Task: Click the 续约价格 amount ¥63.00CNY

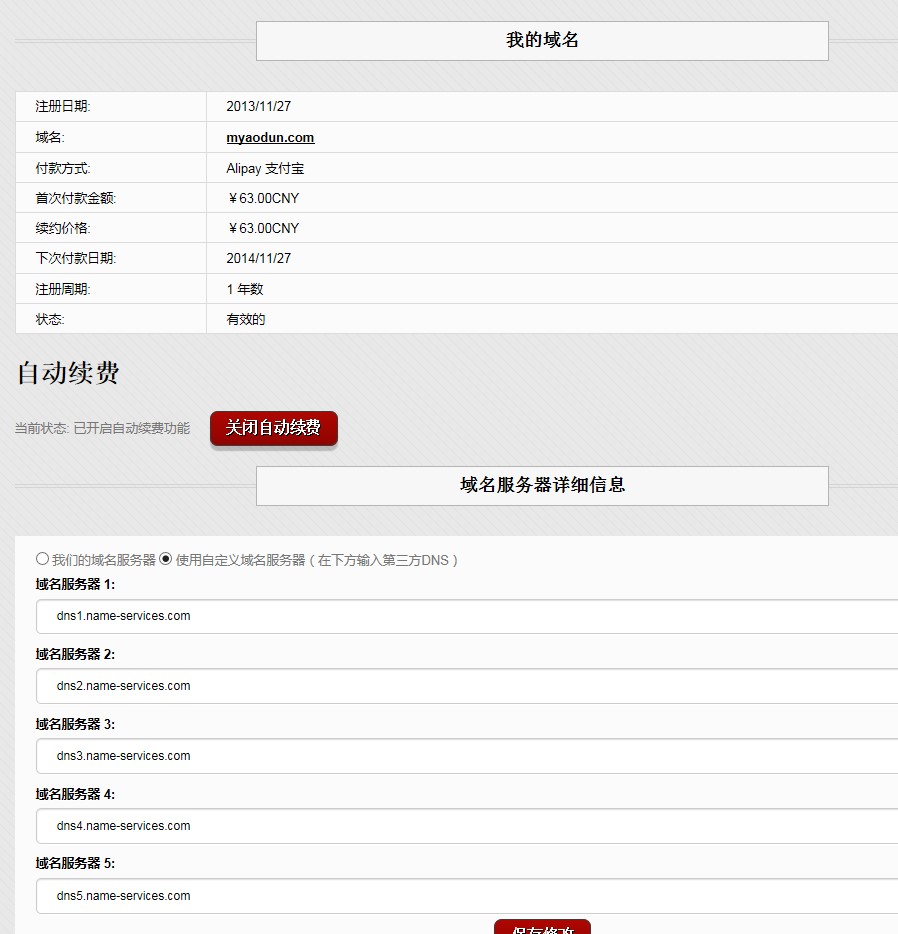Action: click(263, 229)
